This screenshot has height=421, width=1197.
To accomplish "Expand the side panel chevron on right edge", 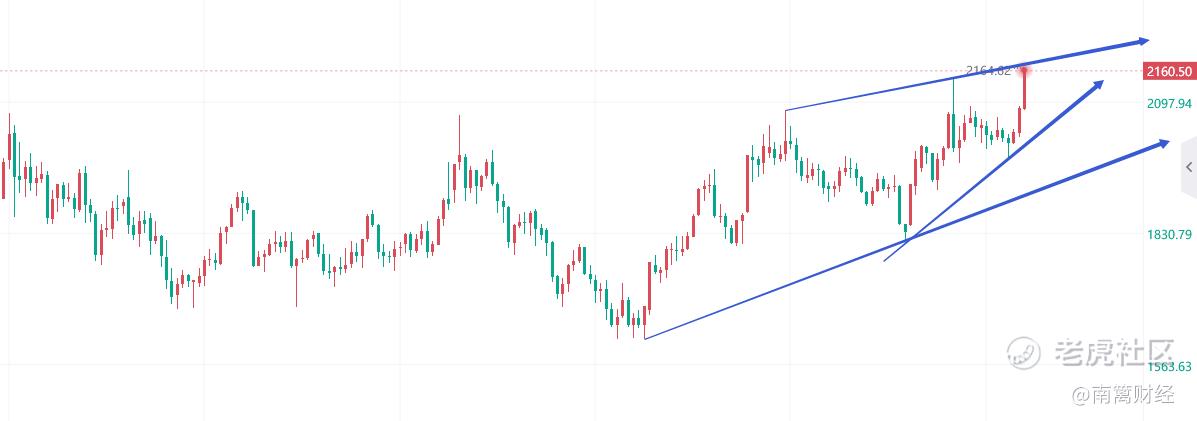I will [x=1188, y=167].
